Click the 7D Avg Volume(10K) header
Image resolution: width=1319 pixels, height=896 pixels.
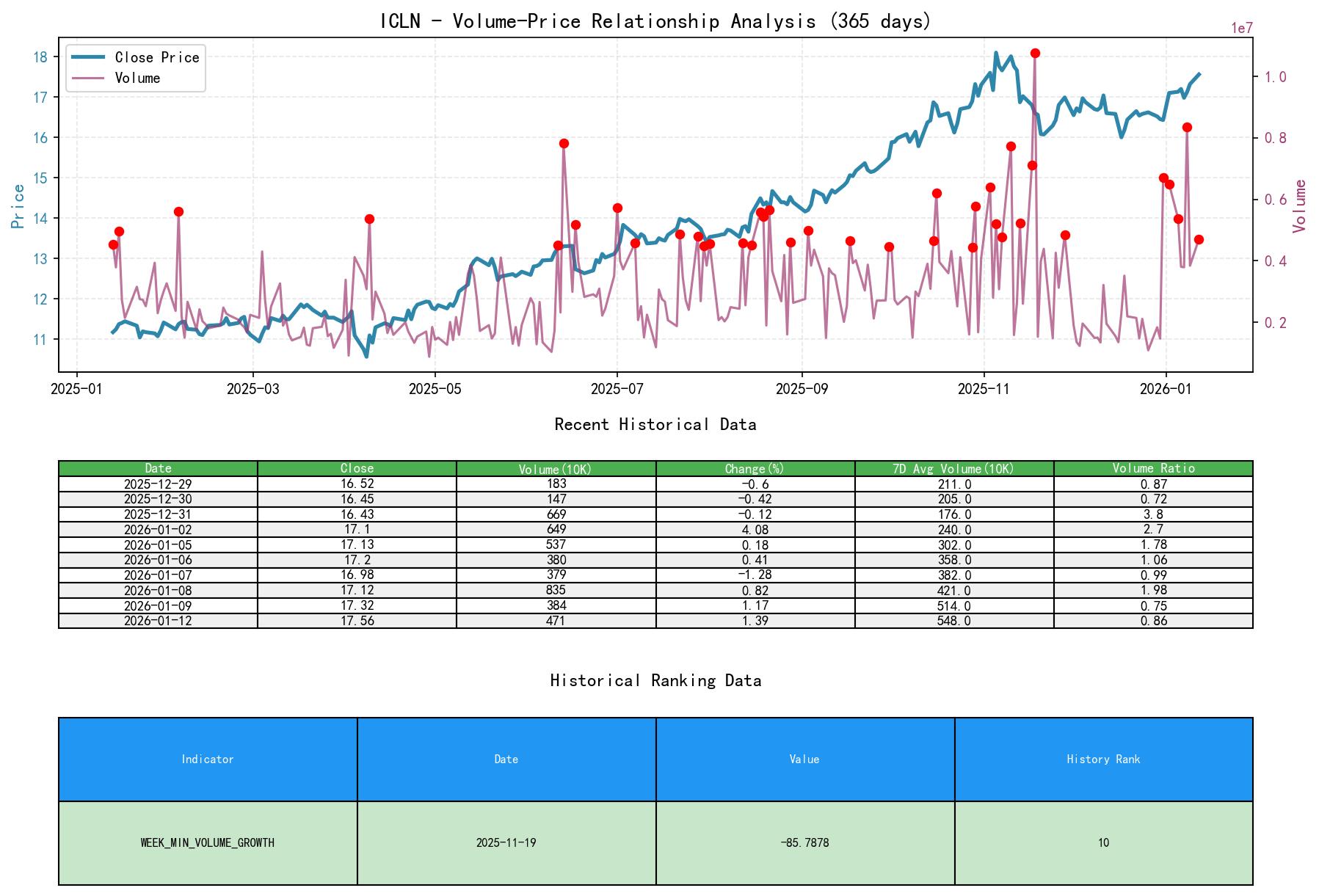pos(954,468)
